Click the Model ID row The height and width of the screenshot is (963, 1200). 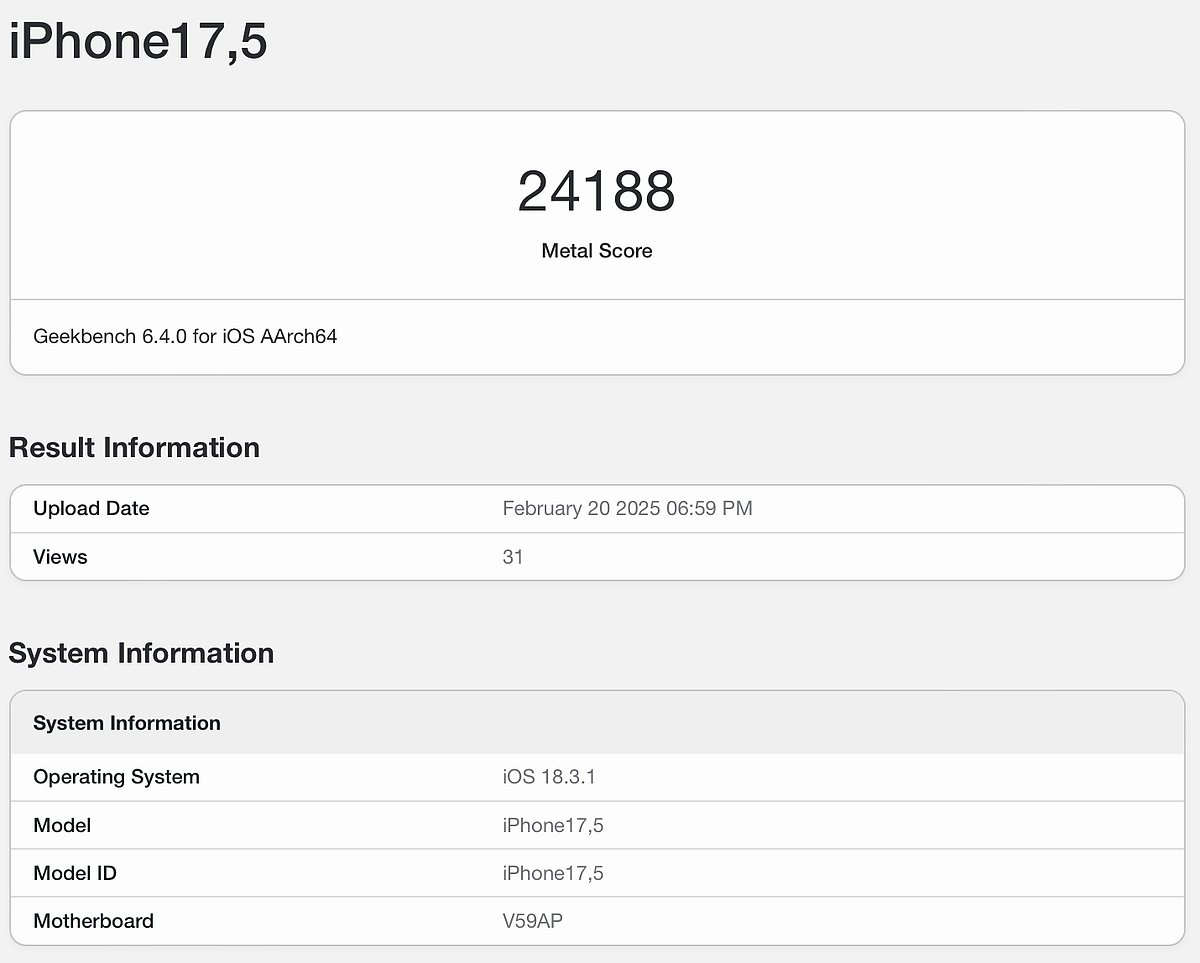pos(74,873)
